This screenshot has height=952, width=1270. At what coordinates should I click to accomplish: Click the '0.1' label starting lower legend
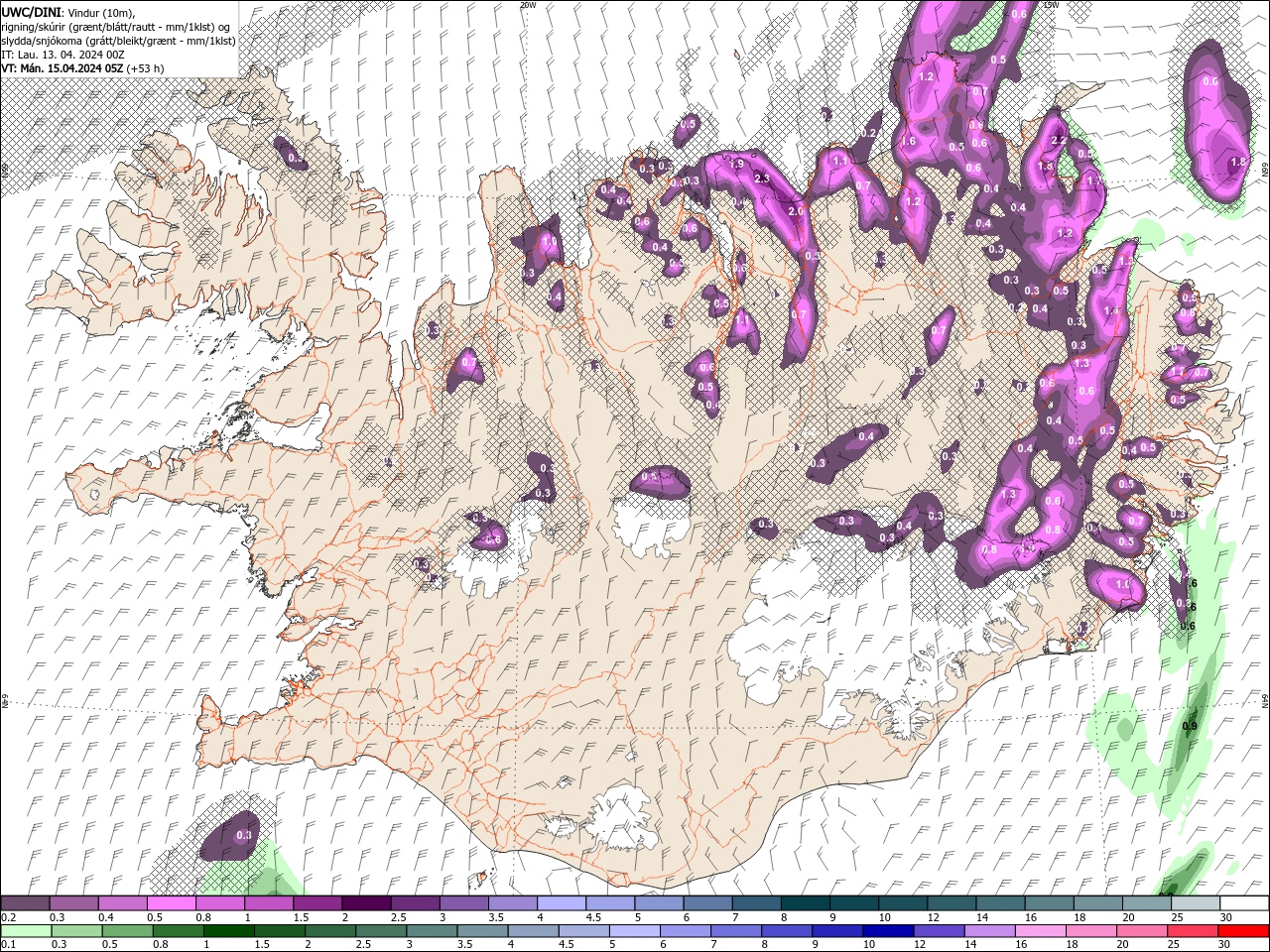(8, 945)
